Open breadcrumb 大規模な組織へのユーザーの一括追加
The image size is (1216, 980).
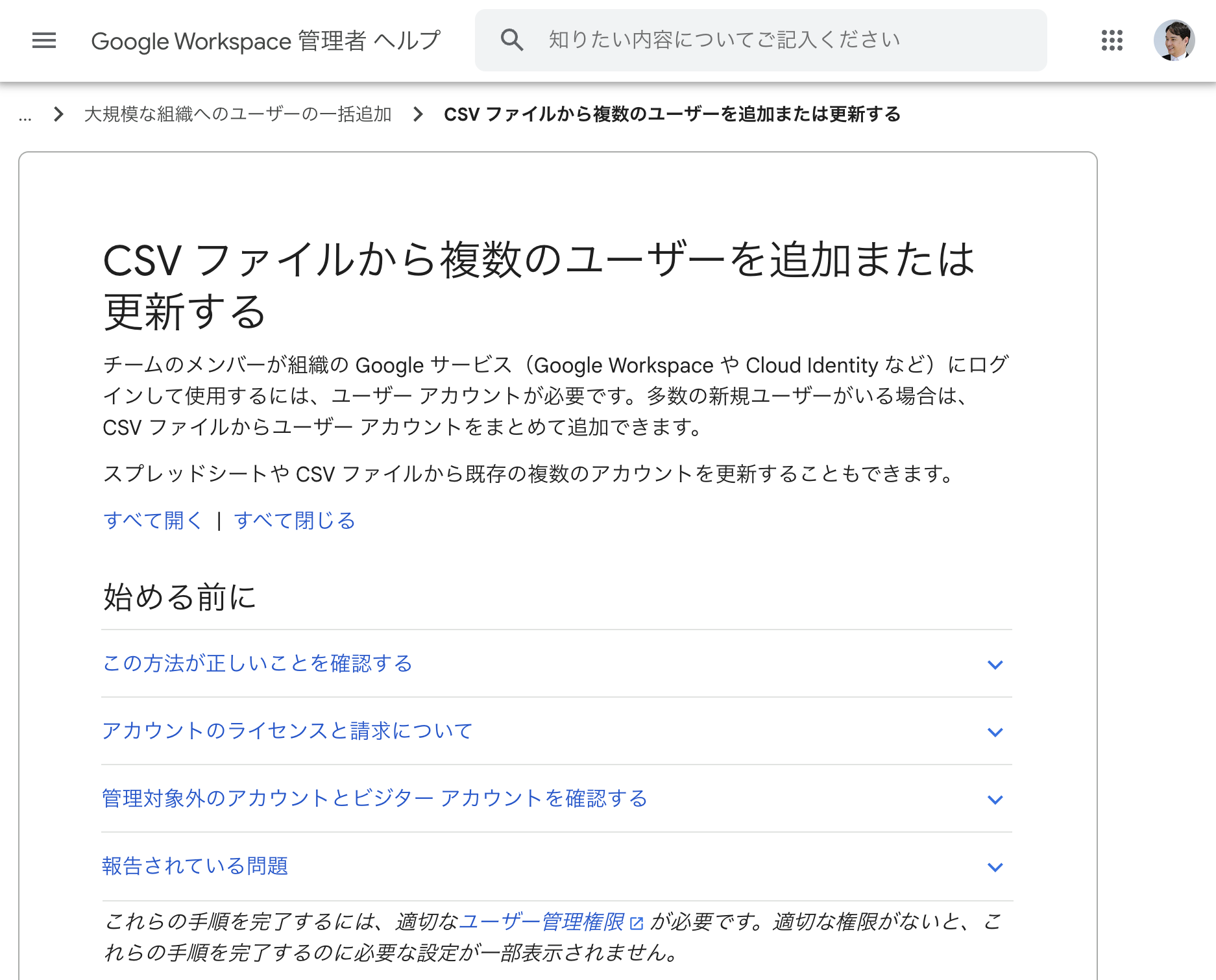point(238,114)
